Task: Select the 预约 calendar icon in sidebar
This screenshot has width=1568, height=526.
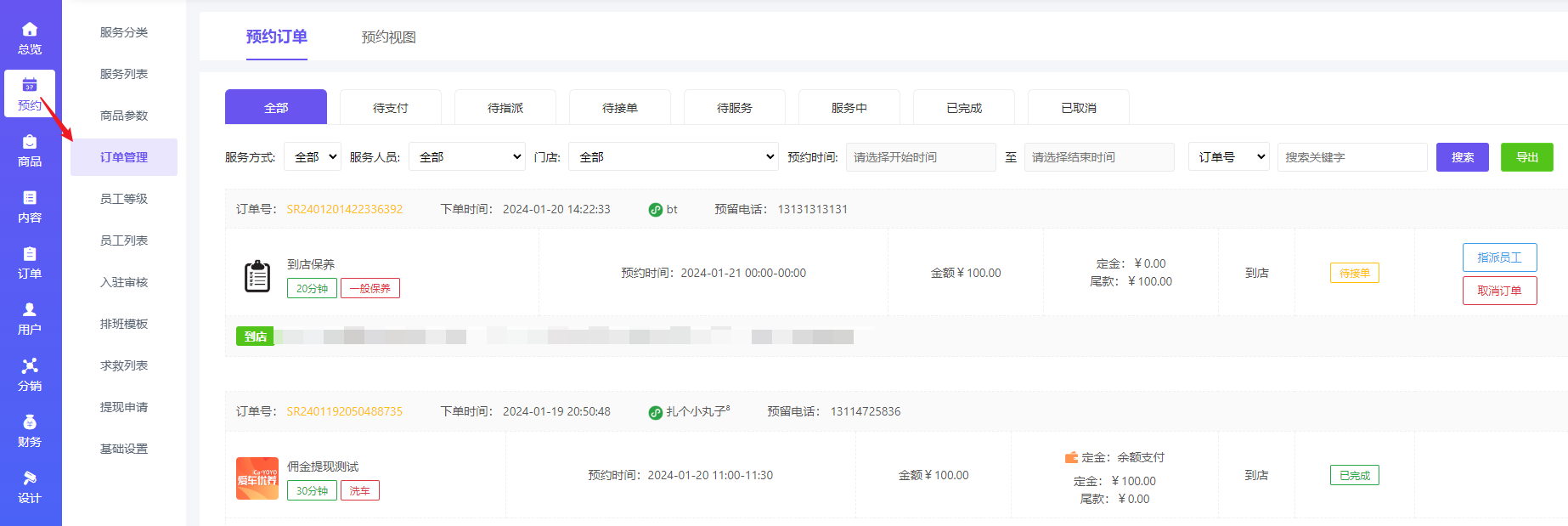Action: pos(30,85)
